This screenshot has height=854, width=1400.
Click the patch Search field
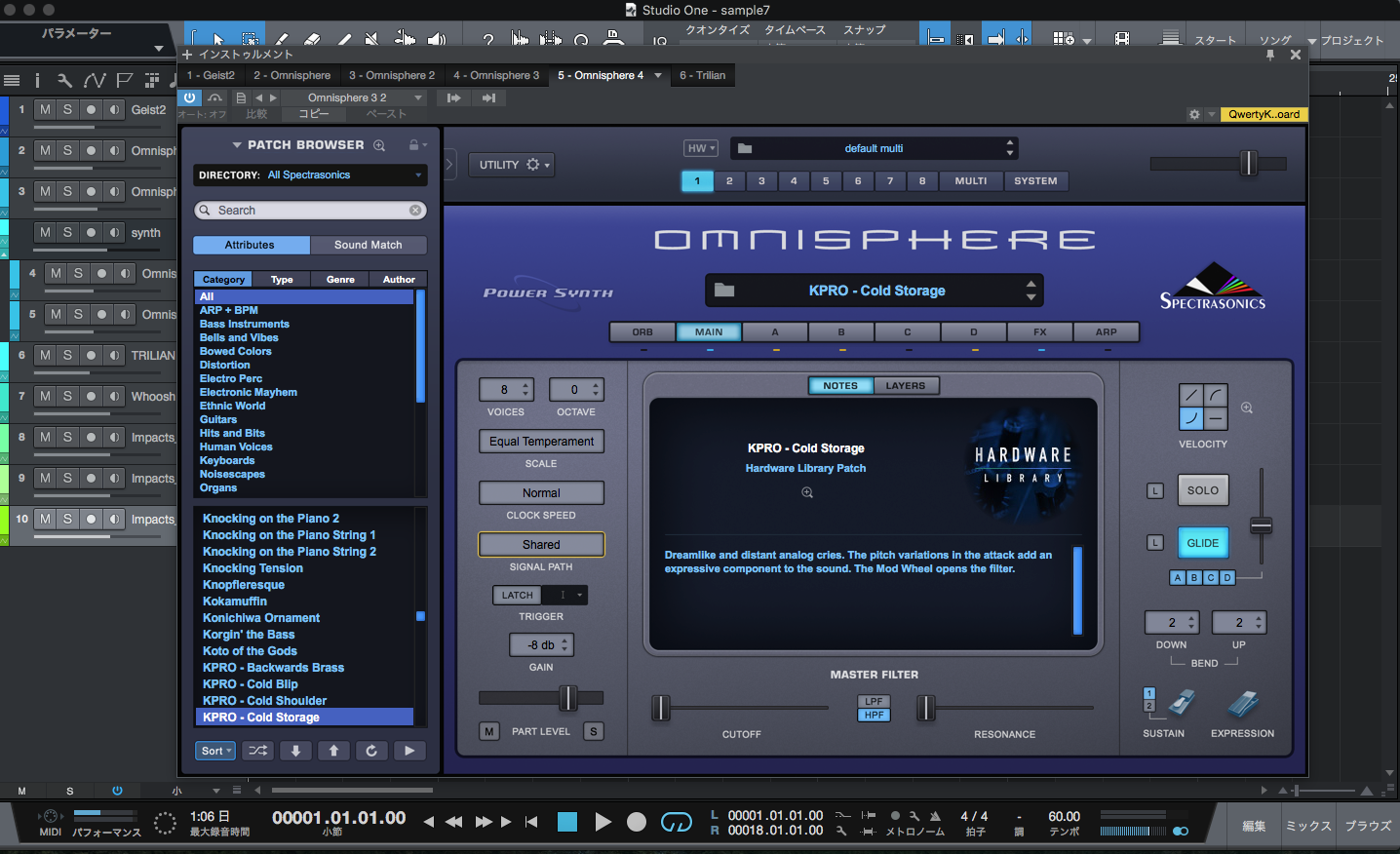(x=310, y=211)
